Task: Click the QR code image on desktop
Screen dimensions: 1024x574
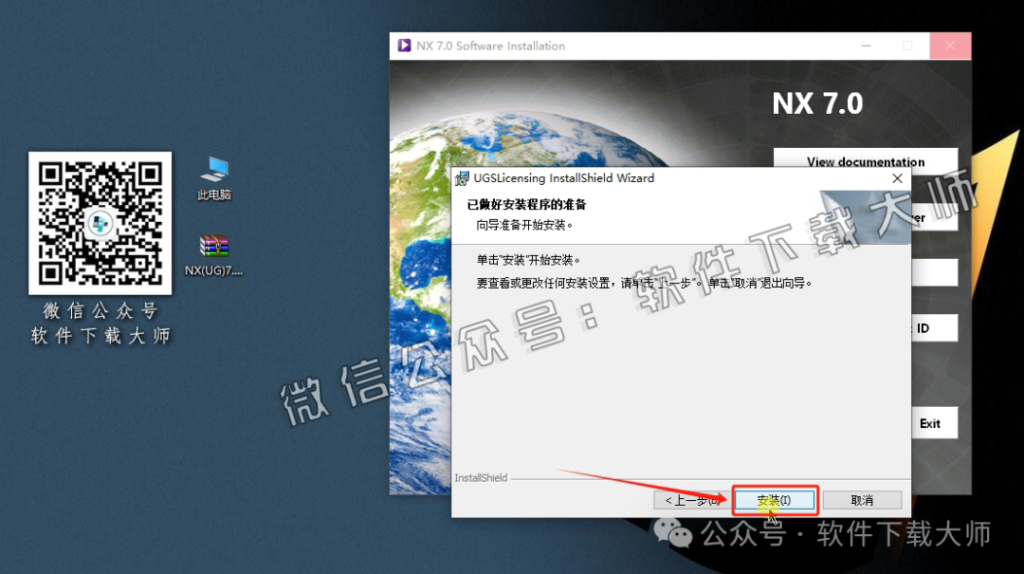Action: [x=100, y=223]
